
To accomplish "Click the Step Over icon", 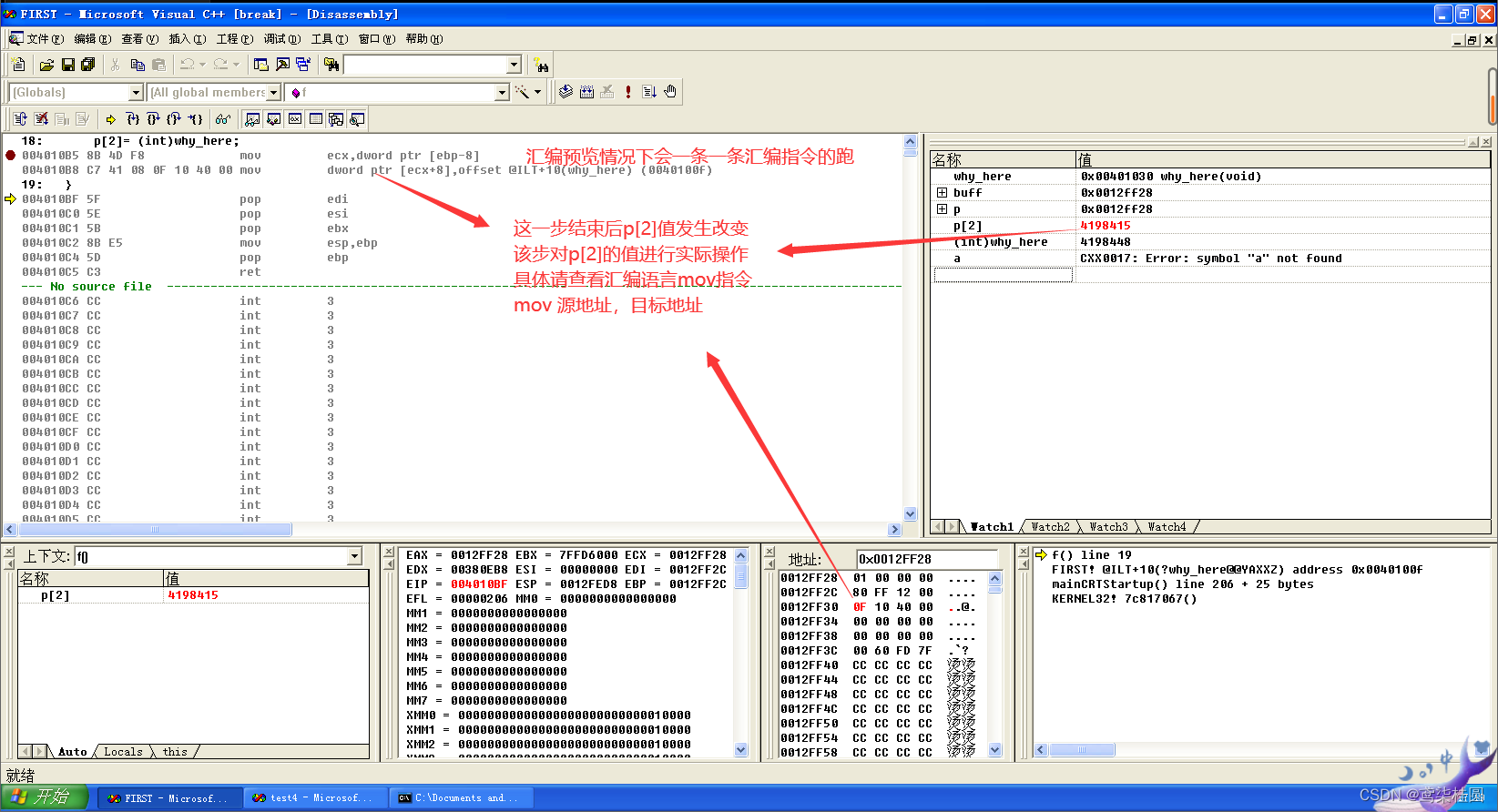I will pyautogui.click(x=153, y=119).
